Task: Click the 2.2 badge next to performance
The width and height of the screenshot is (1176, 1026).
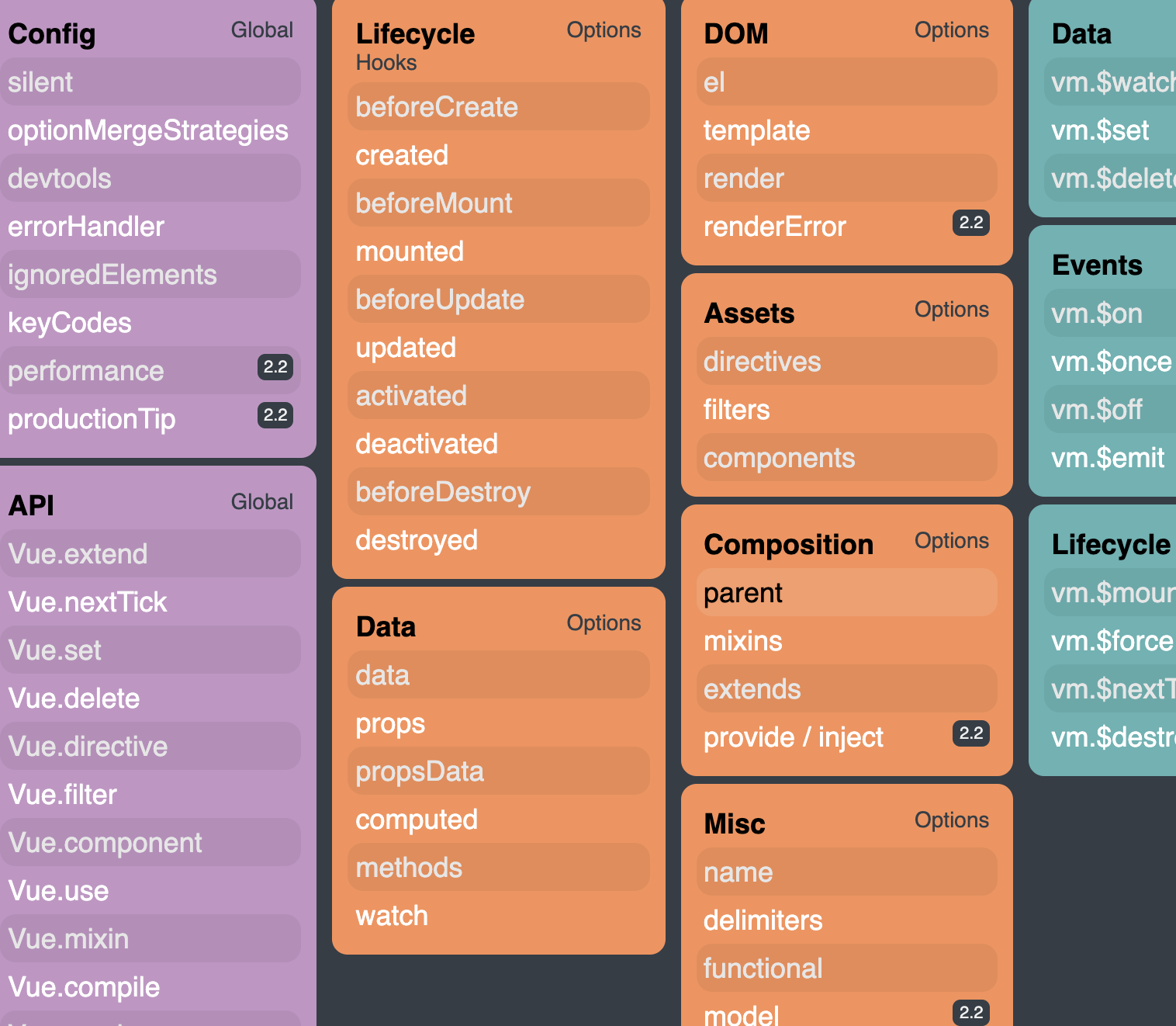Action: (x=275, y=367)
